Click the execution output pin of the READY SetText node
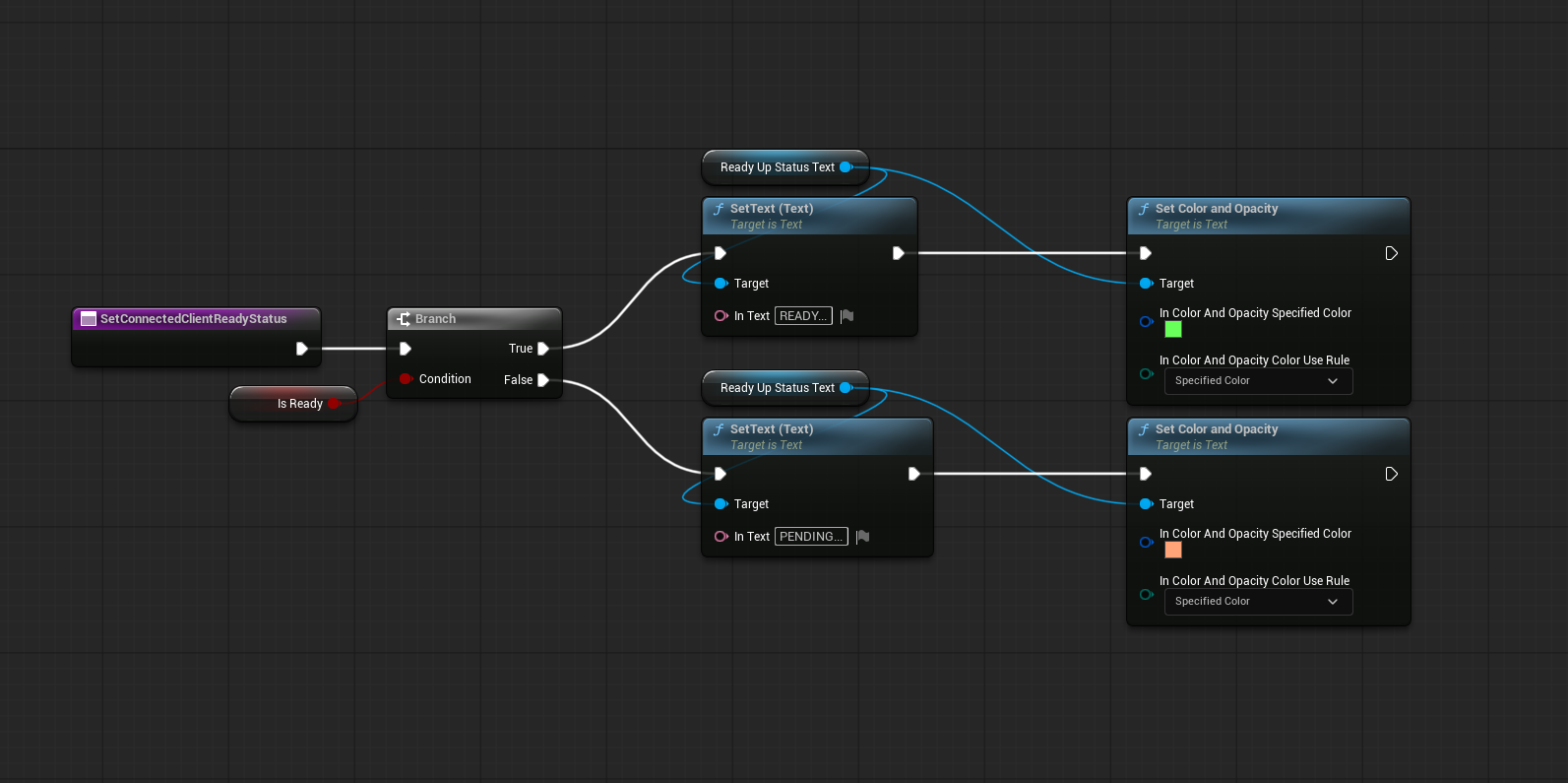The image size is (1568, 783). tap(898, 253)
